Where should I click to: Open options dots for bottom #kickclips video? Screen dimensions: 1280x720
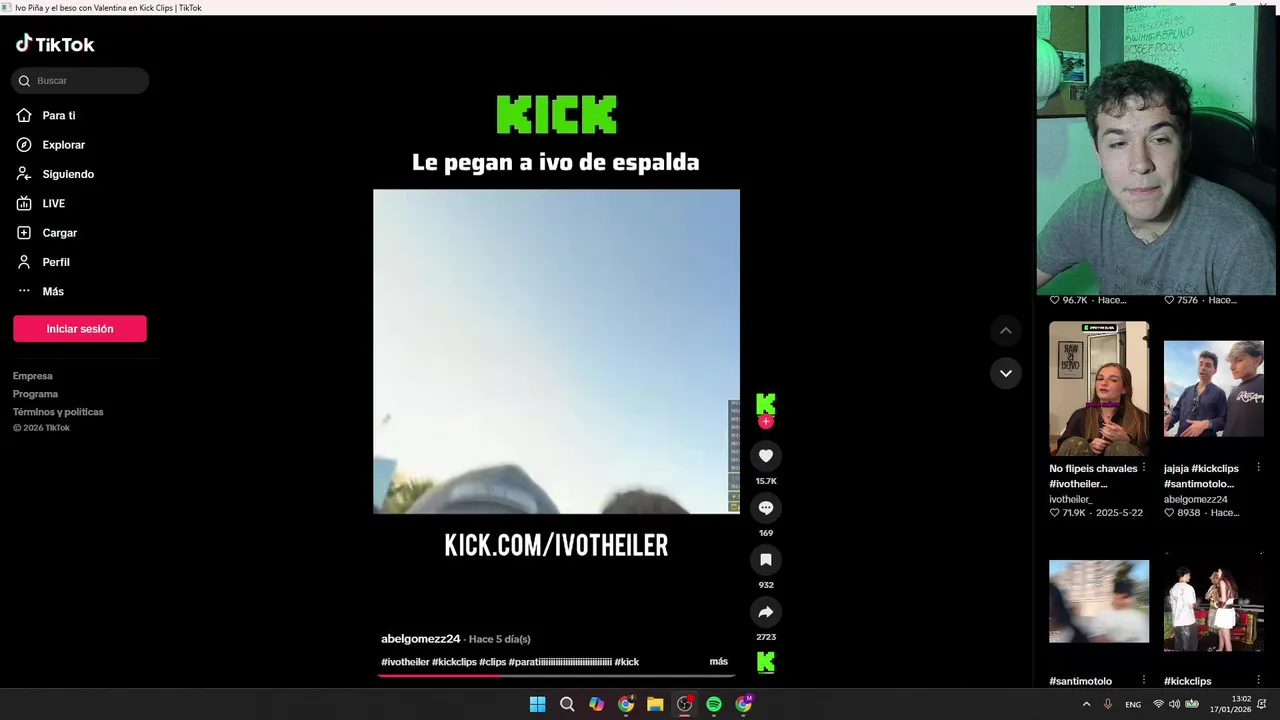tap(1258, 681)
